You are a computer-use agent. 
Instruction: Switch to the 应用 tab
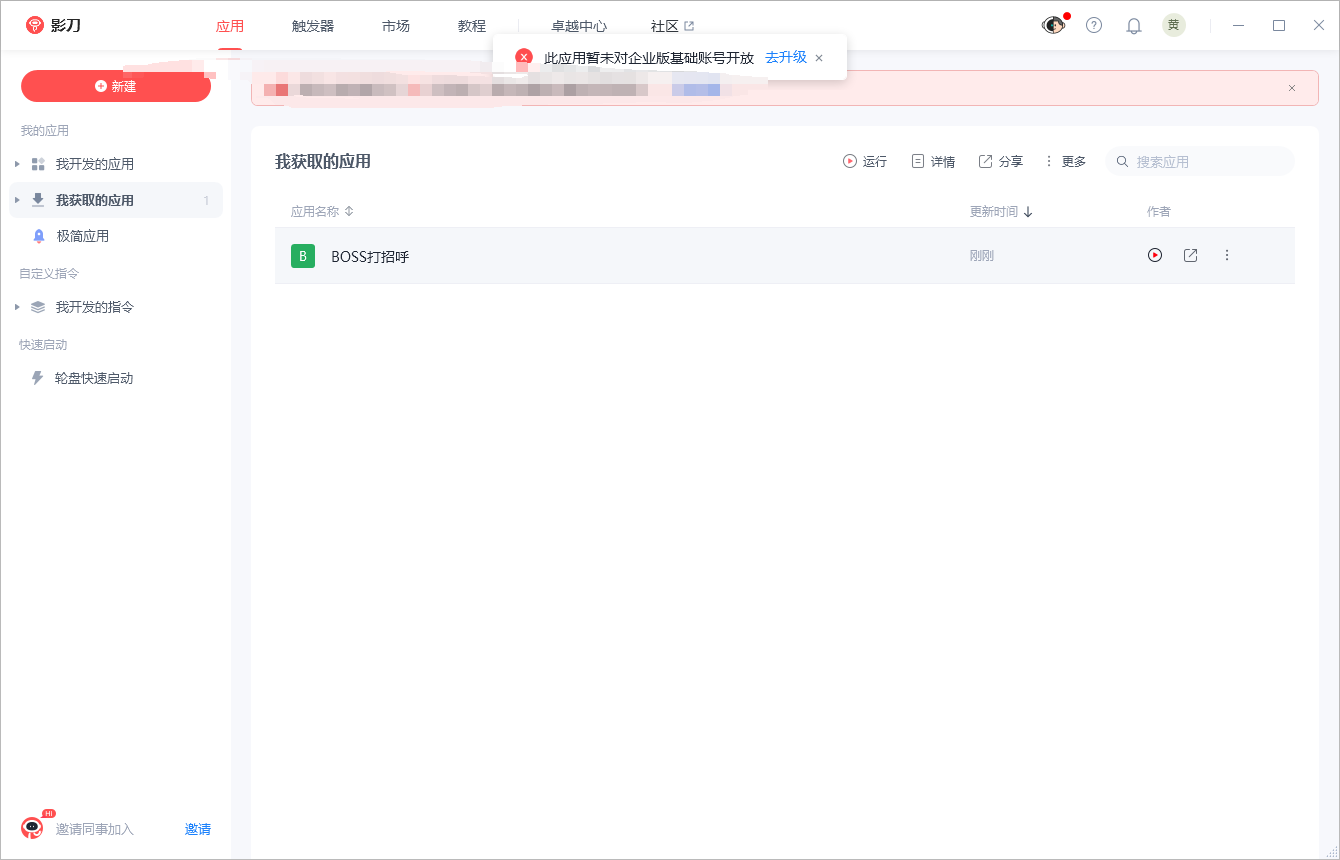[230, 26]
